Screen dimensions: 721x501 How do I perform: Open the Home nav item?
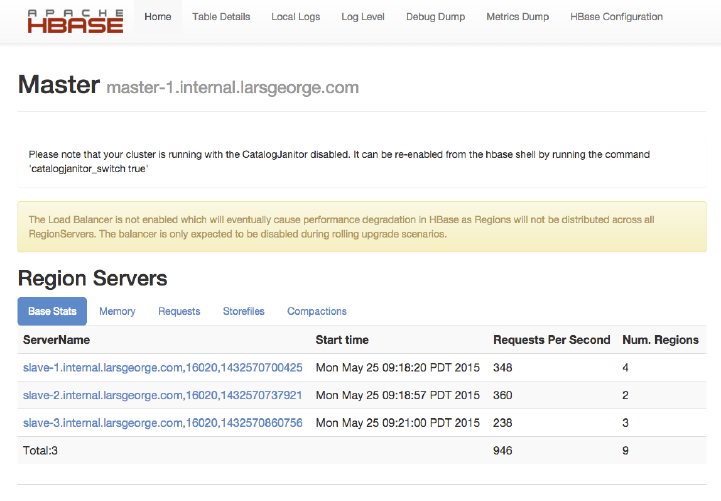click(158, 17)
